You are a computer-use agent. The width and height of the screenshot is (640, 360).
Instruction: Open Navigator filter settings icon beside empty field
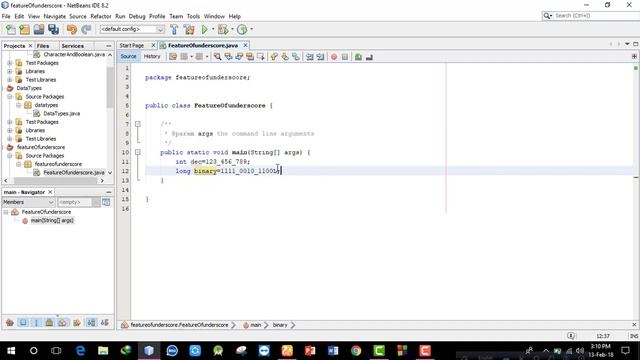tap(106, 202)
